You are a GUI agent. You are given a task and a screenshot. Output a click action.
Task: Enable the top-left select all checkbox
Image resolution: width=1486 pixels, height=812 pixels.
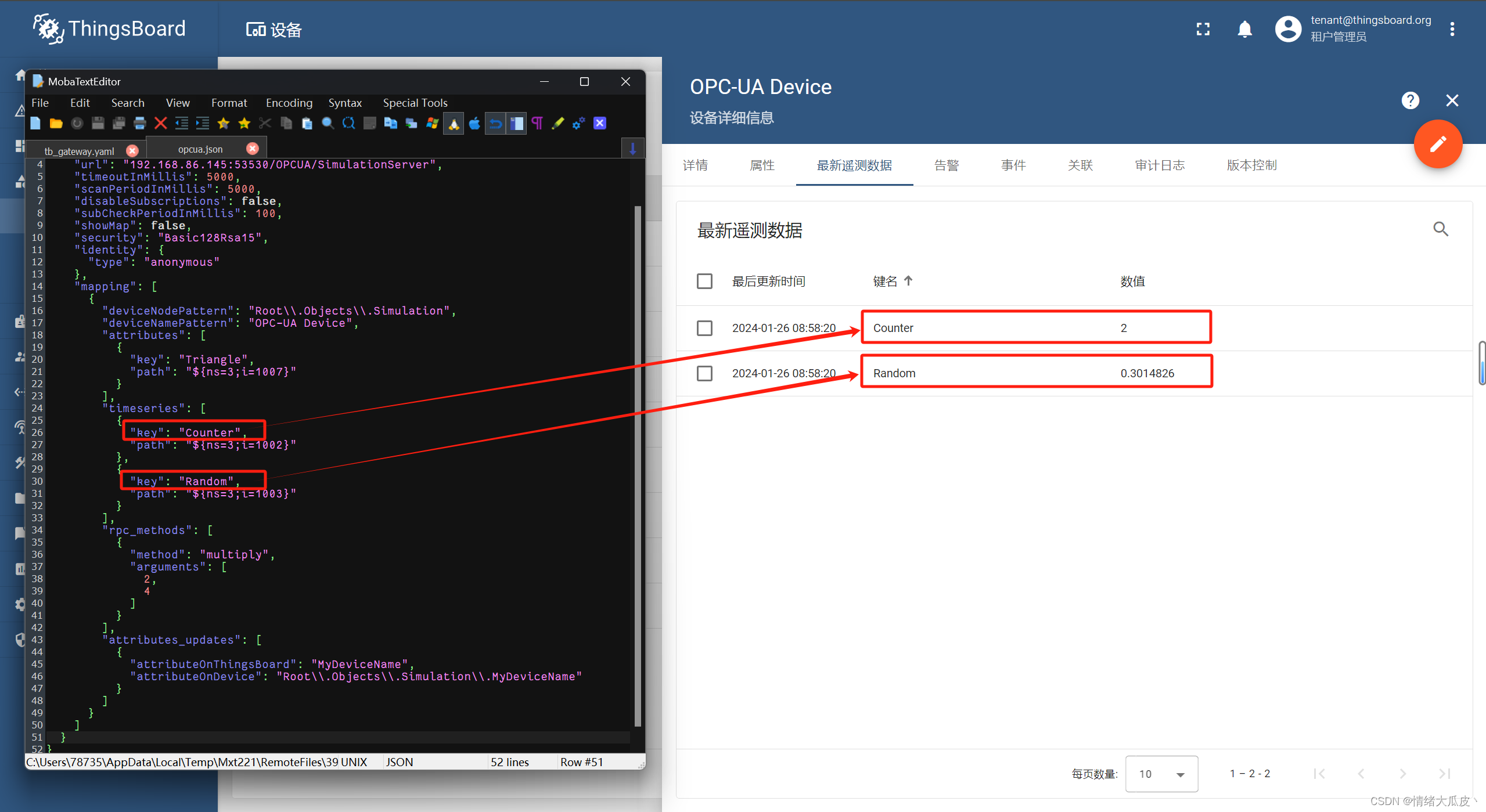[705, 281]
